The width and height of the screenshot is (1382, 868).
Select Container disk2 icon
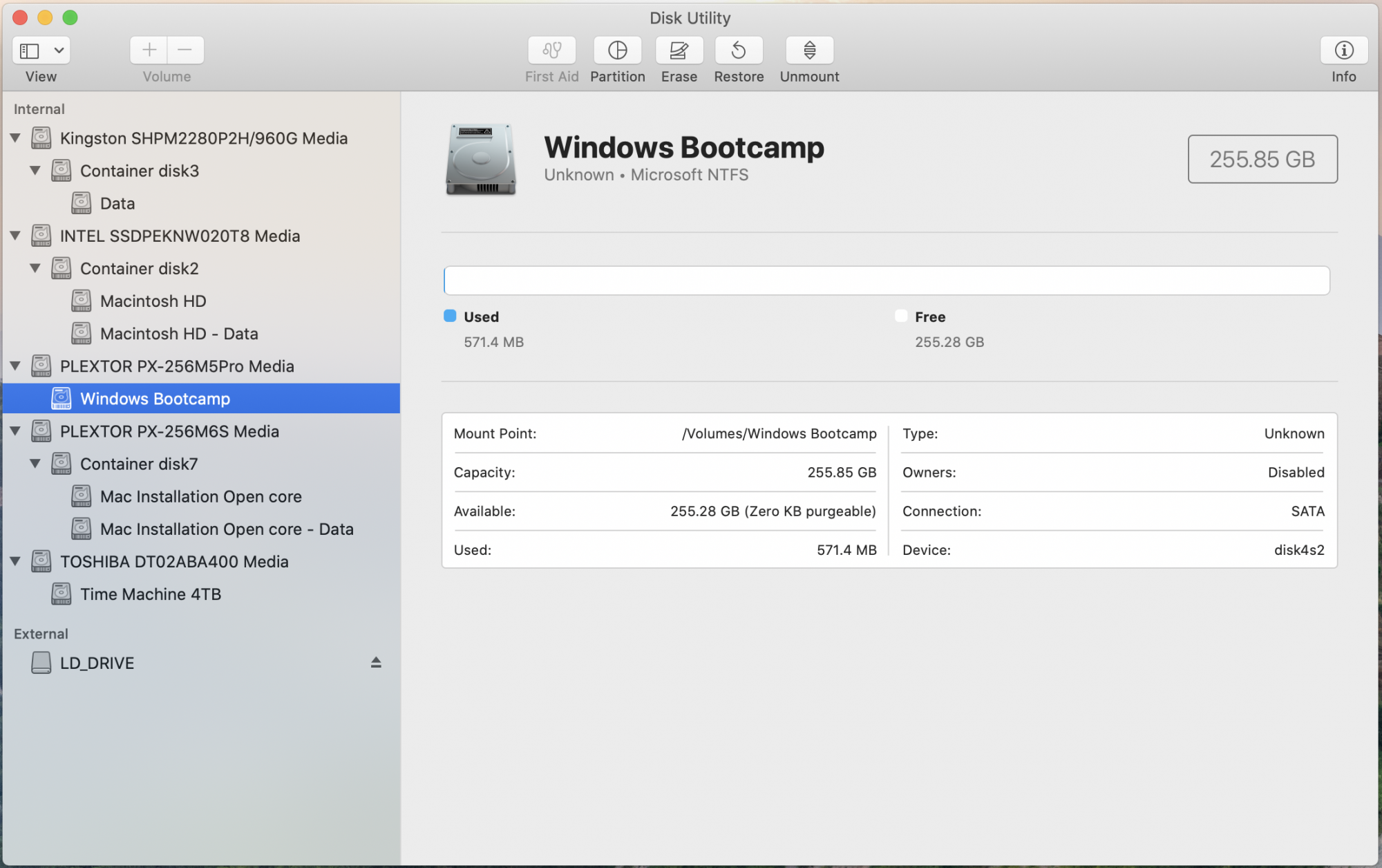point(61,268)
